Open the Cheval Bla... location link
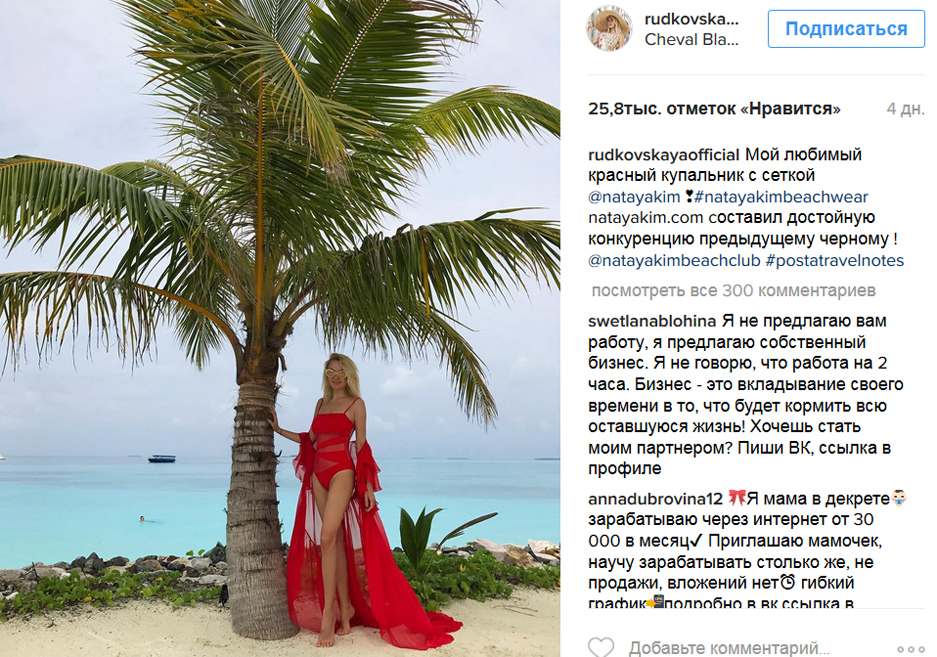The height and width of the screenshot is (657, 937). [x=692, y=39]
